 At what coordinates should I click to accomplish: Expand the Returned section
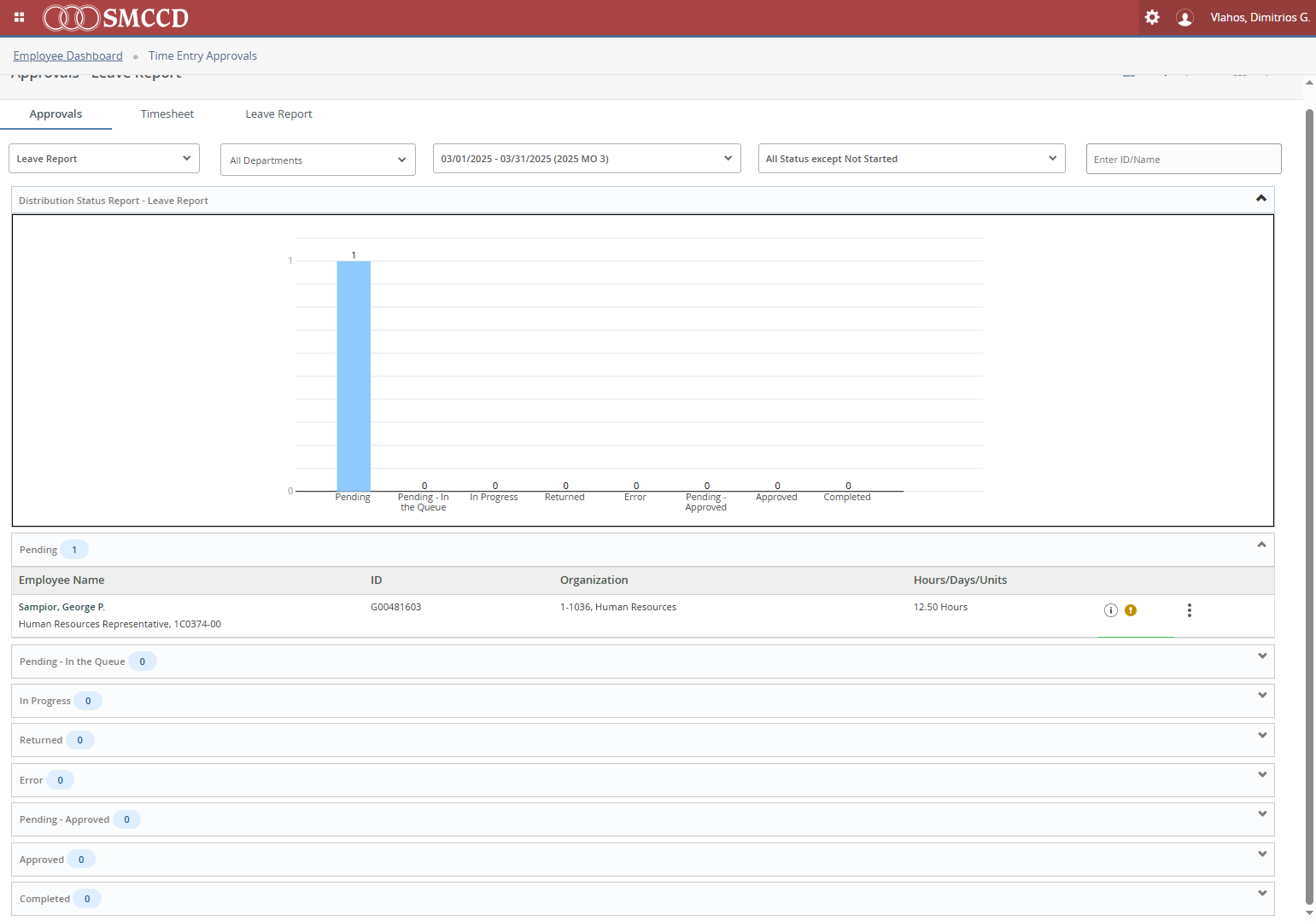[1262, 735]
